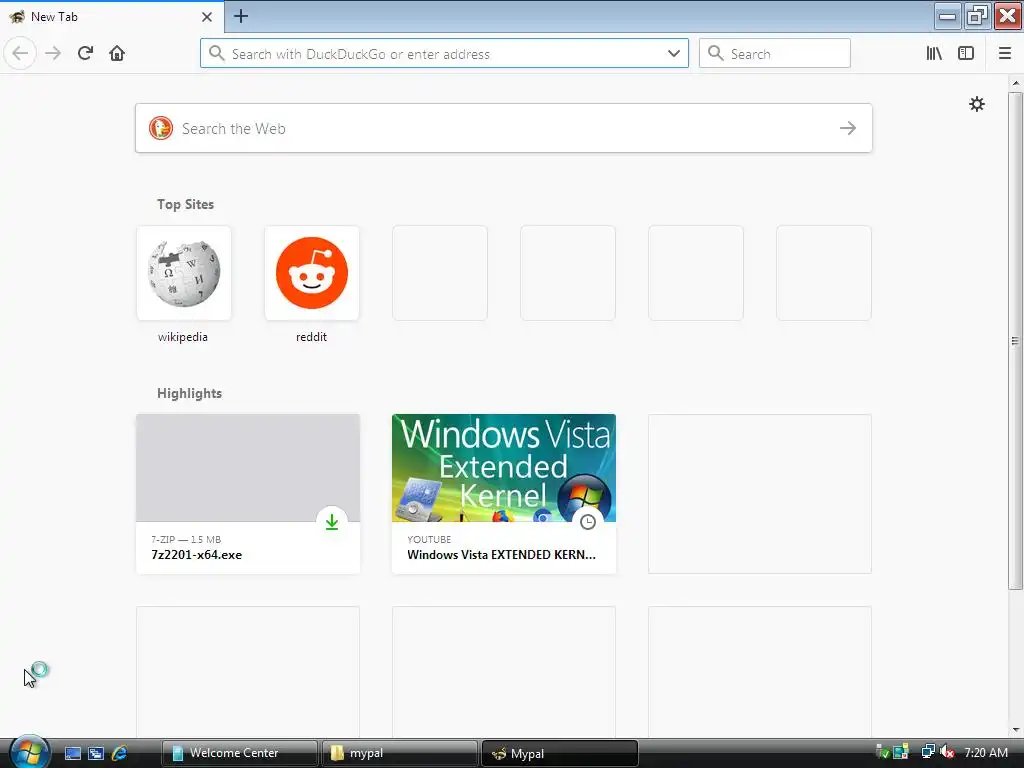Open the reddit top site tile
The width and height of the screenshot is (1024, 768).
coord(312,273)
